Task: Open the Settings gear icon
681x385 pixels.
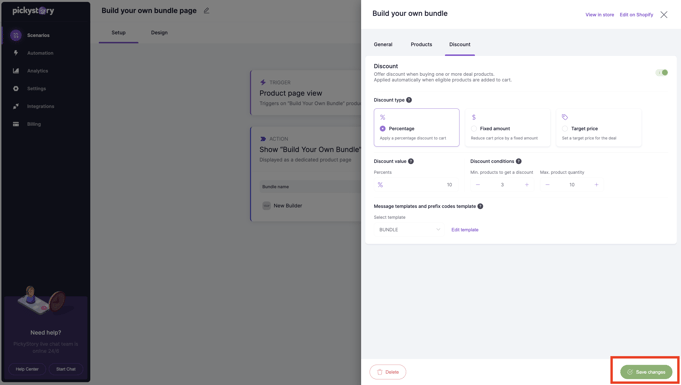Action: tap(16, 89)
